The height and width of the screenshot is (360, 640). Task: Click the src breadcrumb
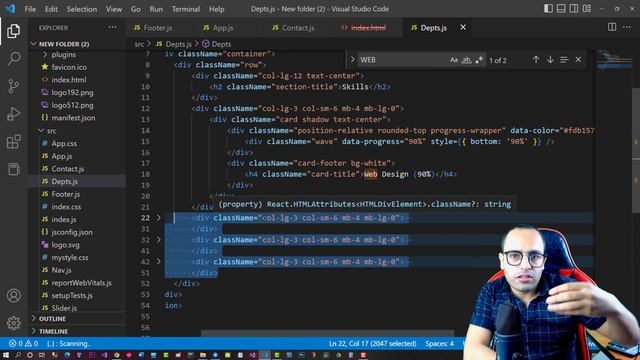[139, 44]
